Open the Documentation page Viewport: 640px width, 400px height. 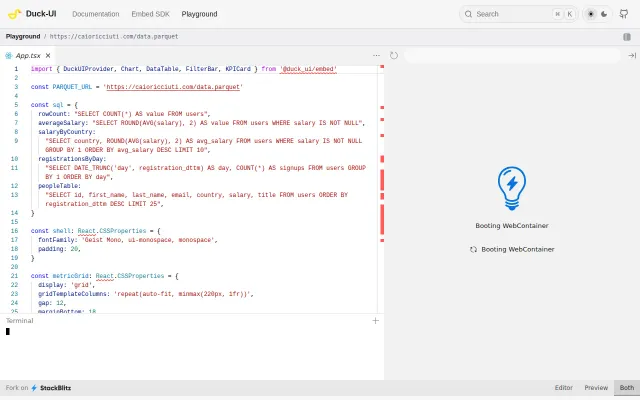96,14
